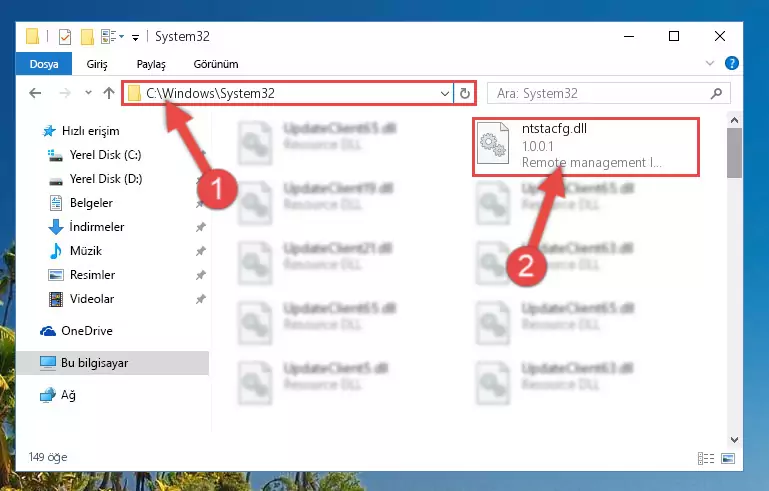This screenshot has height=491, width=769.
Task: Click the address bar path C:\Windows\System32
Action: pyautogui.click(x=210, y=93)
